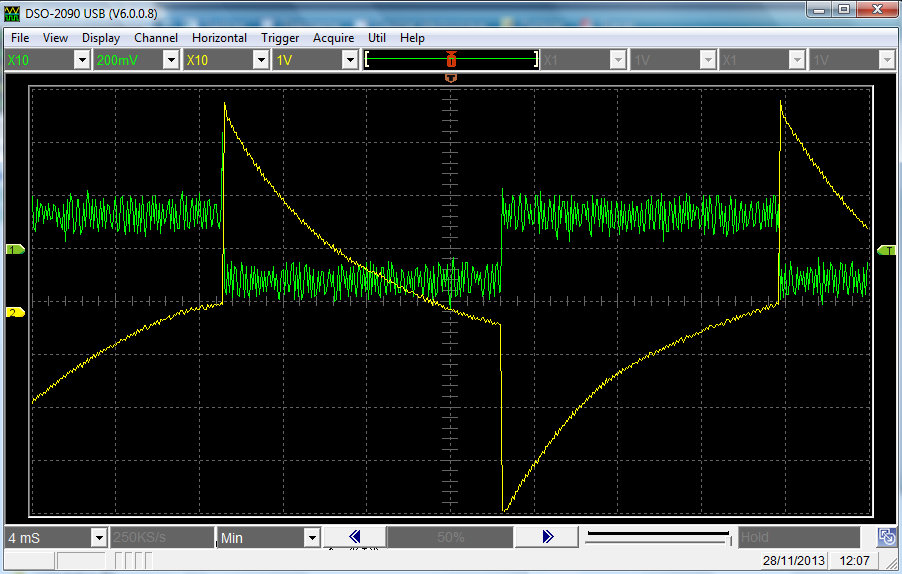Open the CH2 1V voltage dropdown
This screenshot has height=574, width=902.
[349, 60]
